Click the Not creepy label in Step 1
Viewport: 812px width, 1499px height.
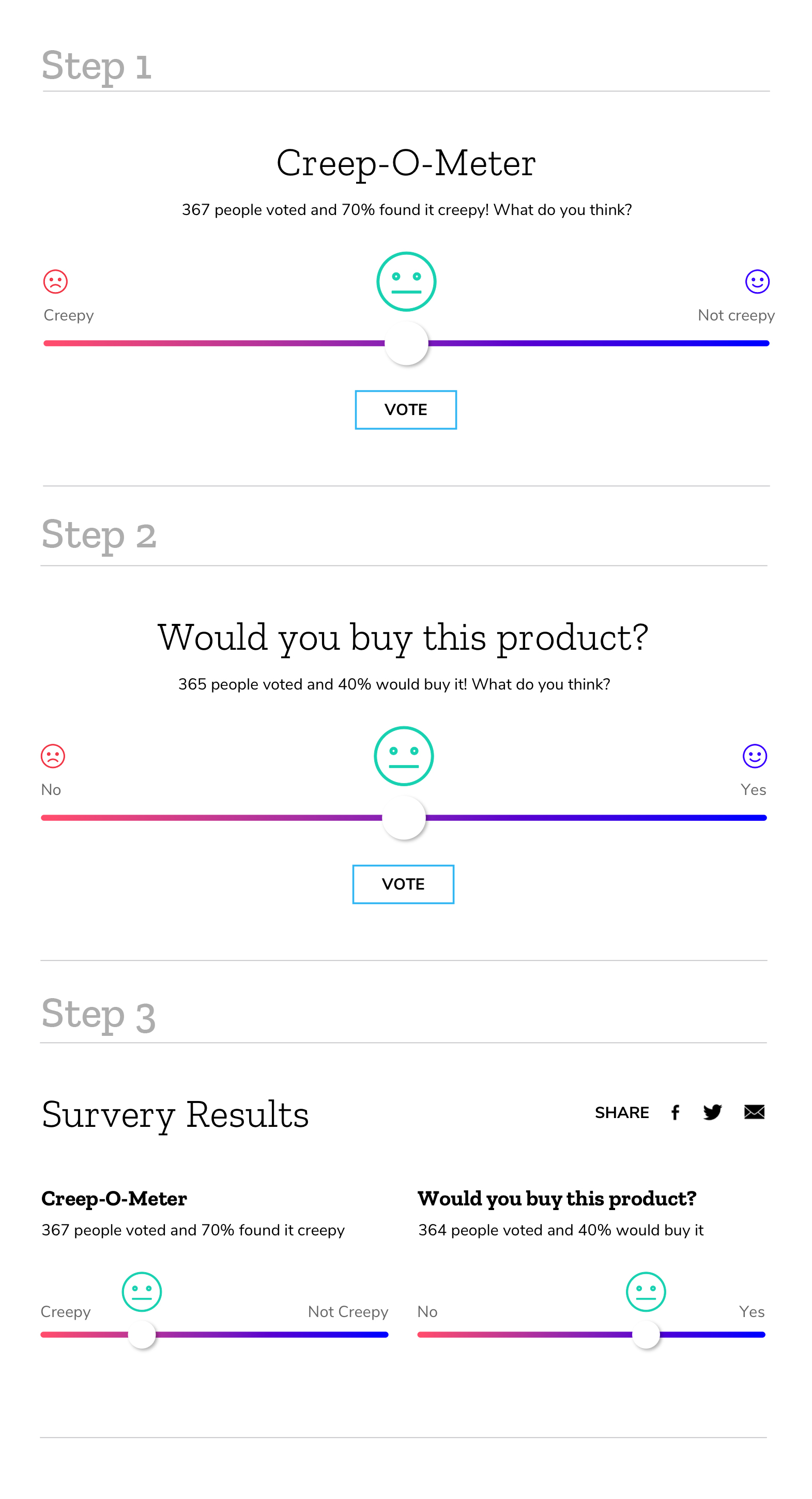(x=736, y=315)
